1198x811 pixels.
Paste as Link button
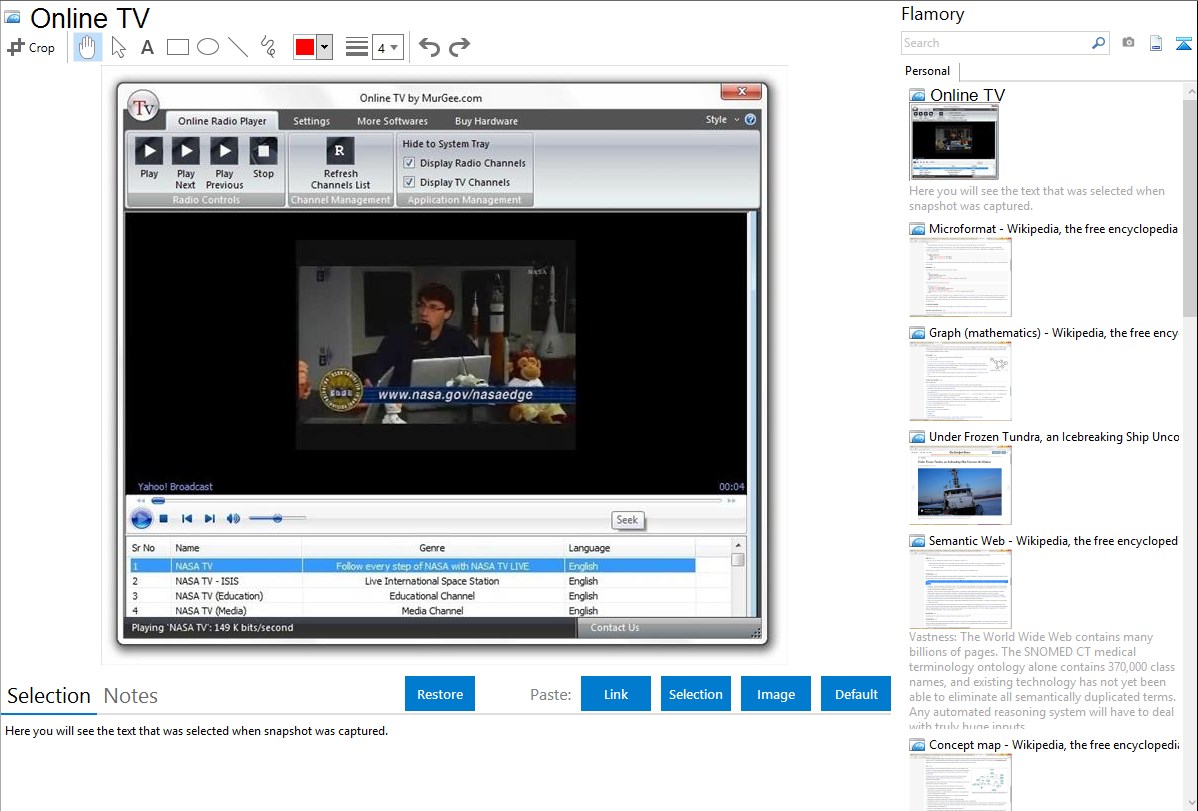click(x=616, y=694)
